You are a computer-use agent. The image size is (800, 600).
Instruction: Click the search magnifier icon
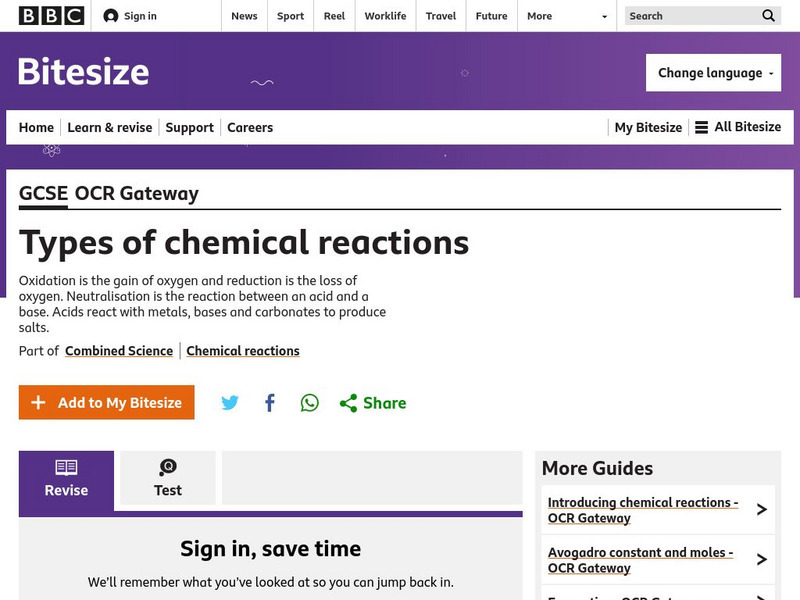(x=768, y=16)
